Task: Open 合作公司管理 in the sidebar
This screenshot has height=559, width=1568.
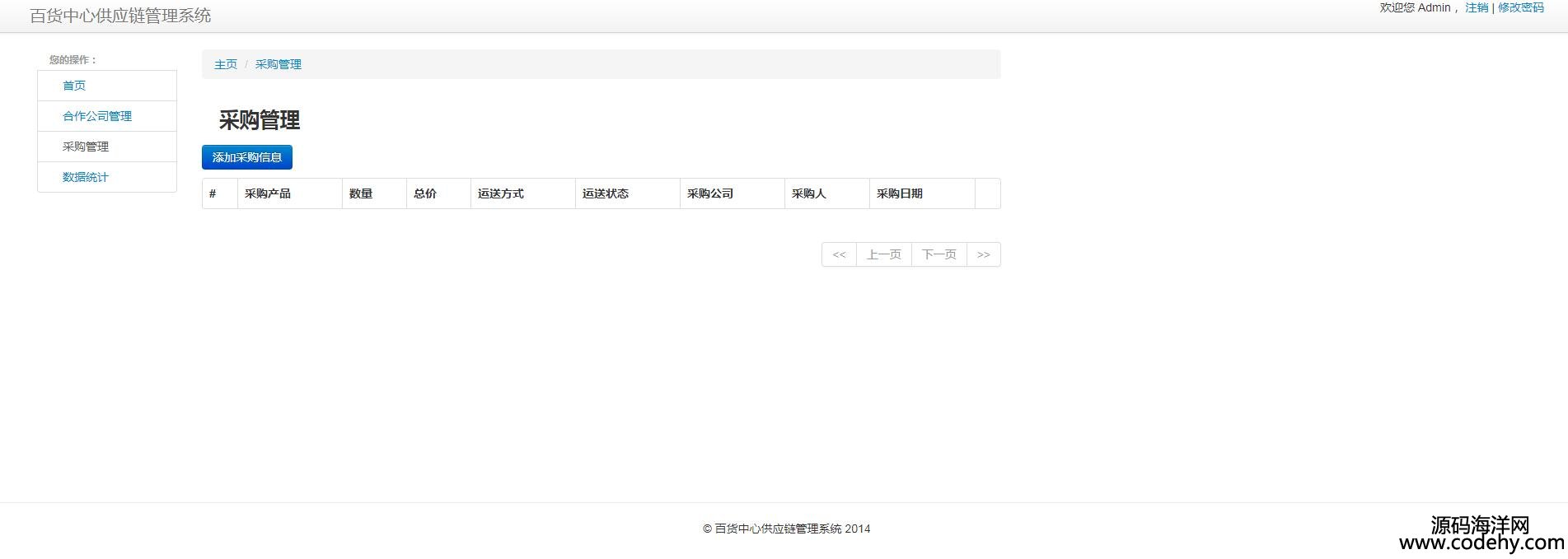Action: tap(97, 116)
